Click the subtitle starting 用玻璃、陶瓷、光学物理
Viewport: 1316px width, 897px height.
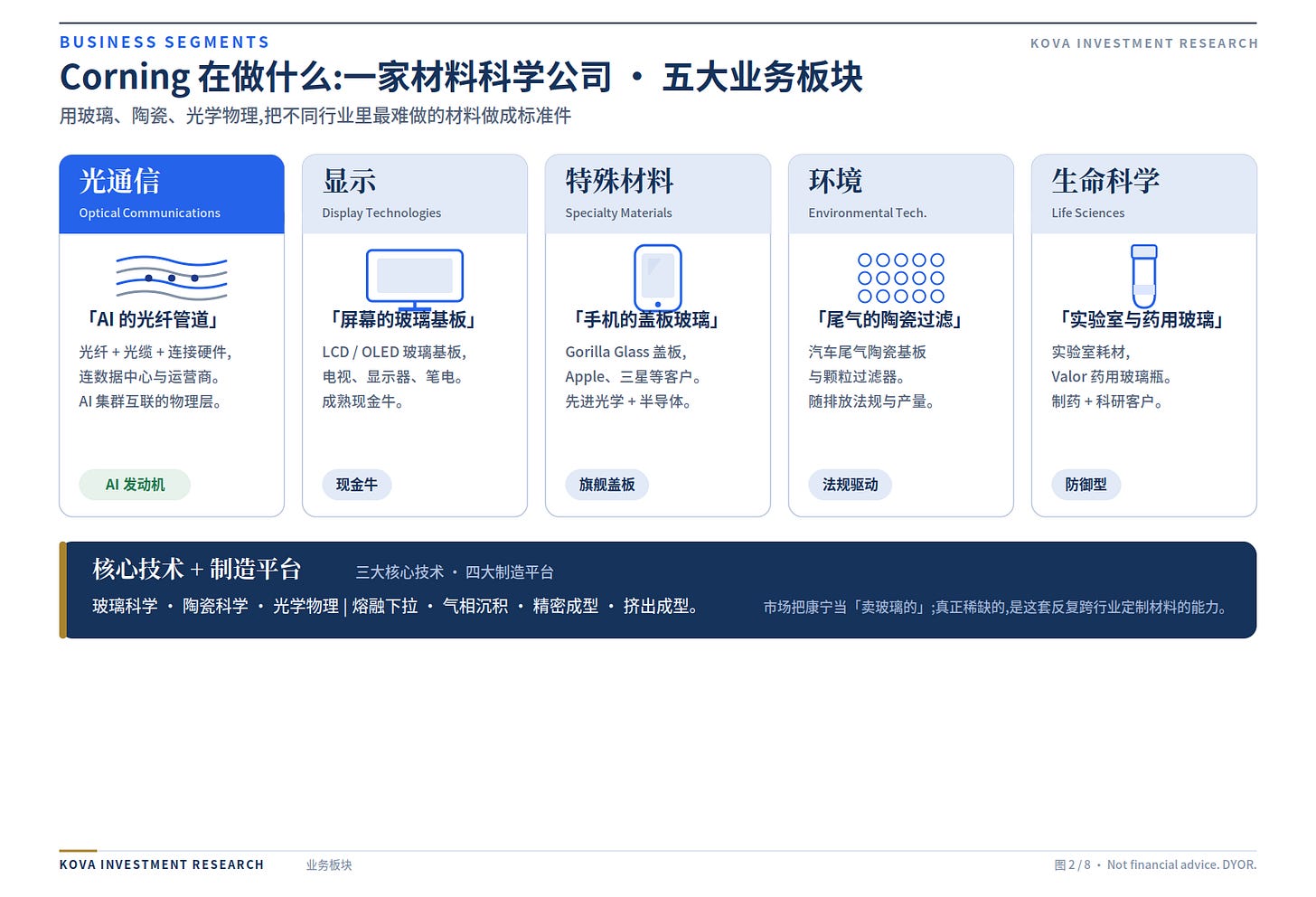pos(315,116)
